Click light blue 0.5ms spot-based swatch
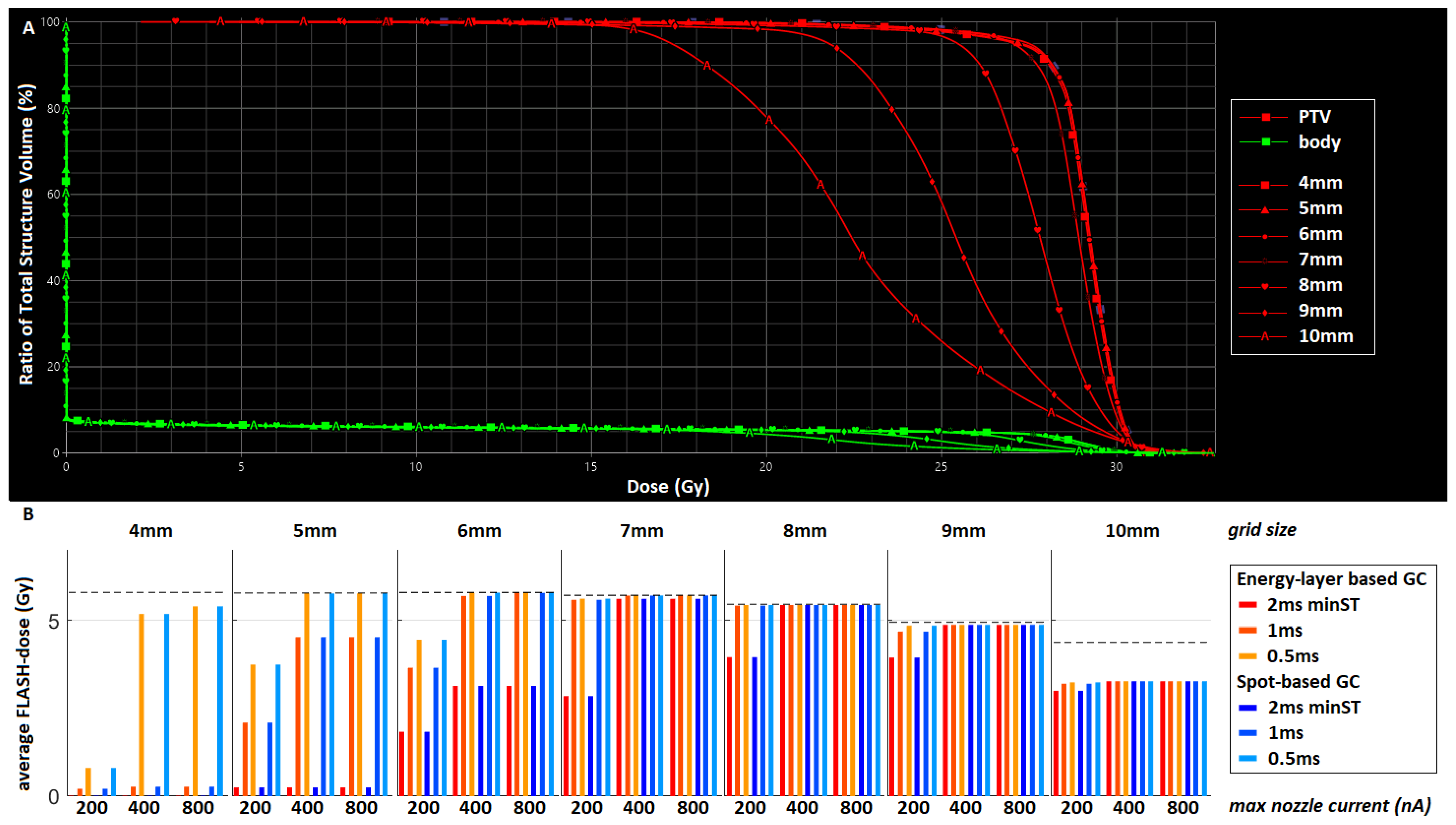 (1248, 758)
